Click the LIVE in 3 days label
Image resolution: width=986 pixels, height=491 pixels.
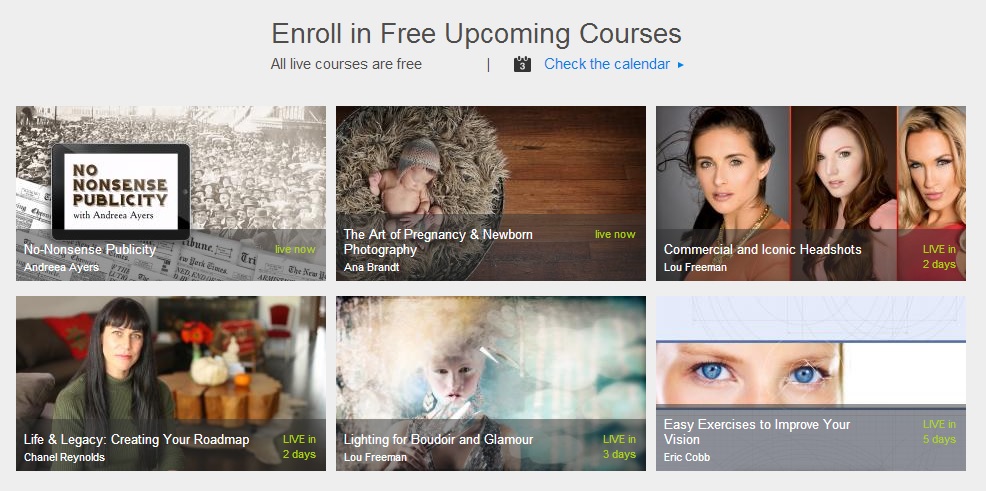point(619,446)
